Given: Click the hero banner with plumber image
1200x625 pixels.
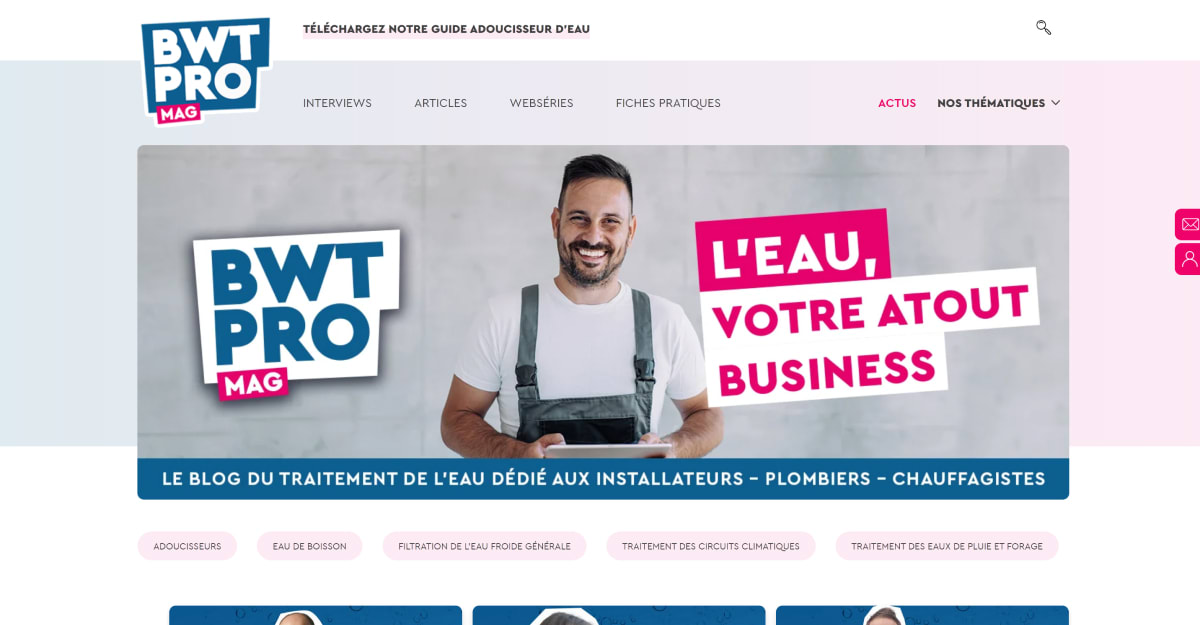Looking at the screenshot, I should [x=603, y=322].
